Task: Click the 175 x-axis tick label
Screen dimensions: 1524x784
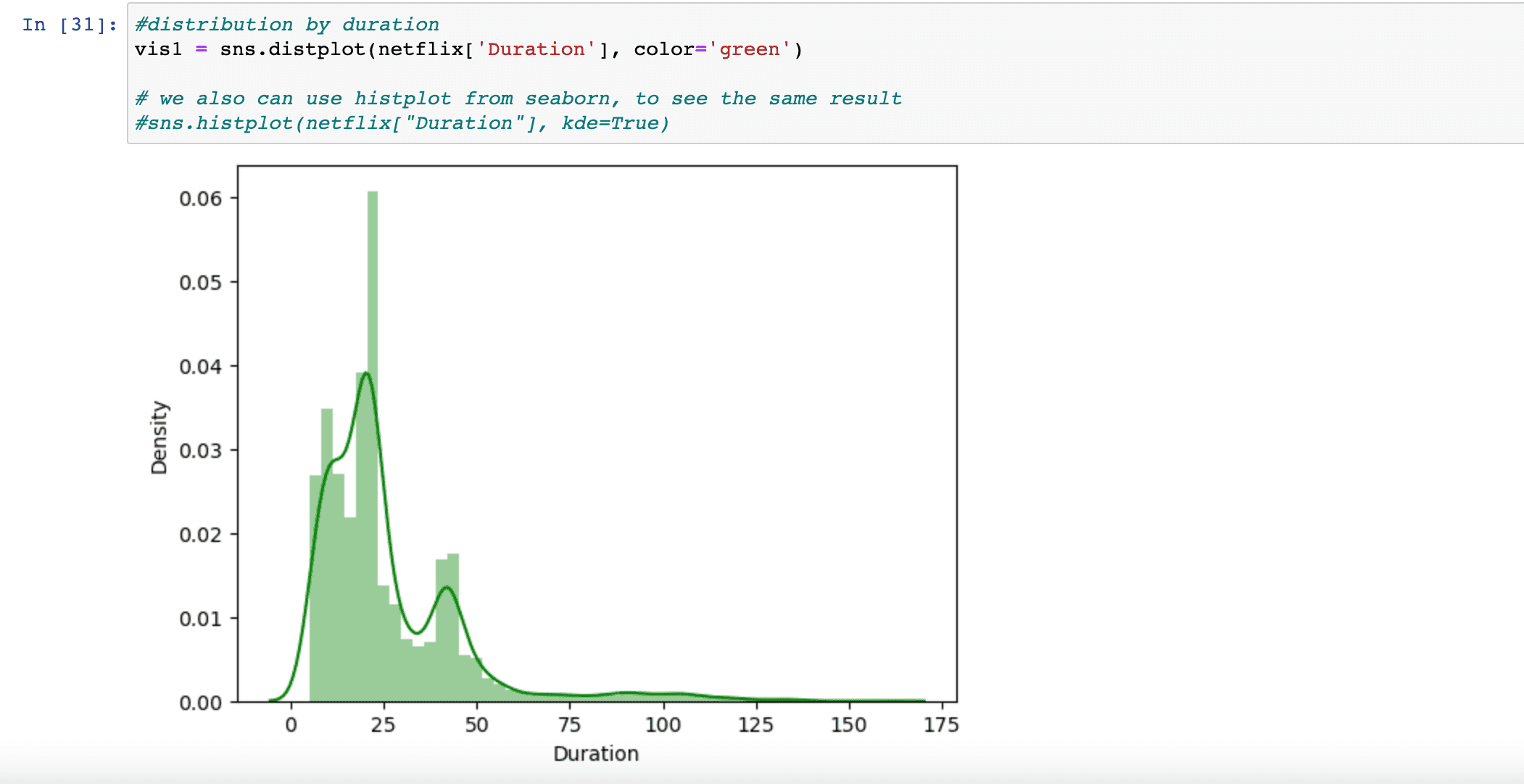Action: tap(940, 725)
